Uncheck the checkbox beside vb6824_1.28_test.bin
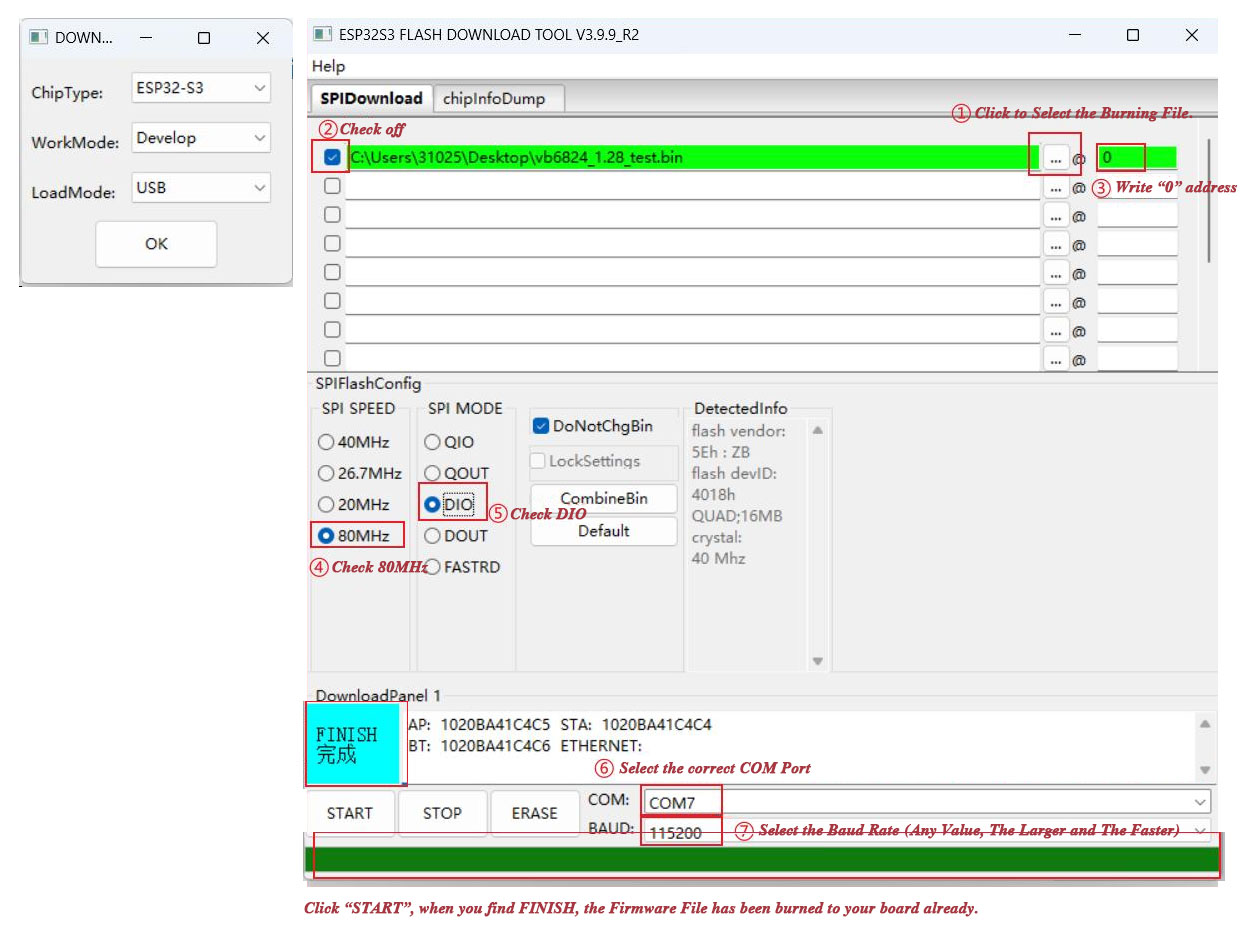1260x932 pixels. (x=332, y=157)
